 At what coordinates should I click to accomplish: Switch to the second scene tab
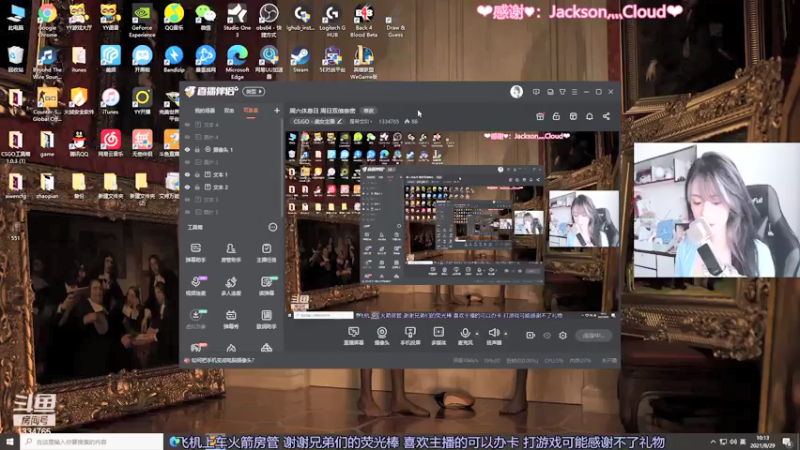(x=229, y=110)
